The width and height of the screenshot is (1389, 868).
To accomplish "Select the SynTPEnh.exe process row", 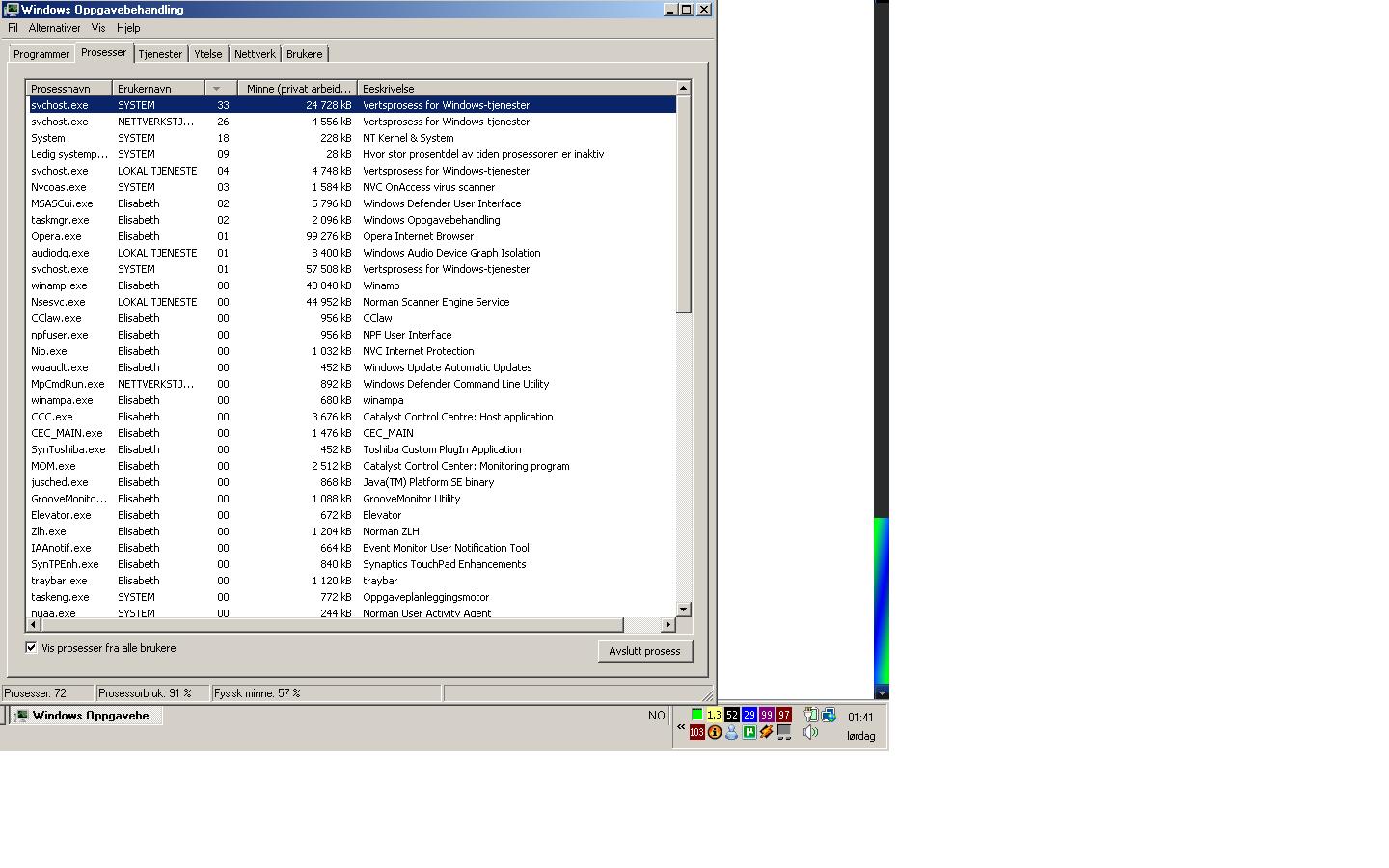I will click(351, 564).
